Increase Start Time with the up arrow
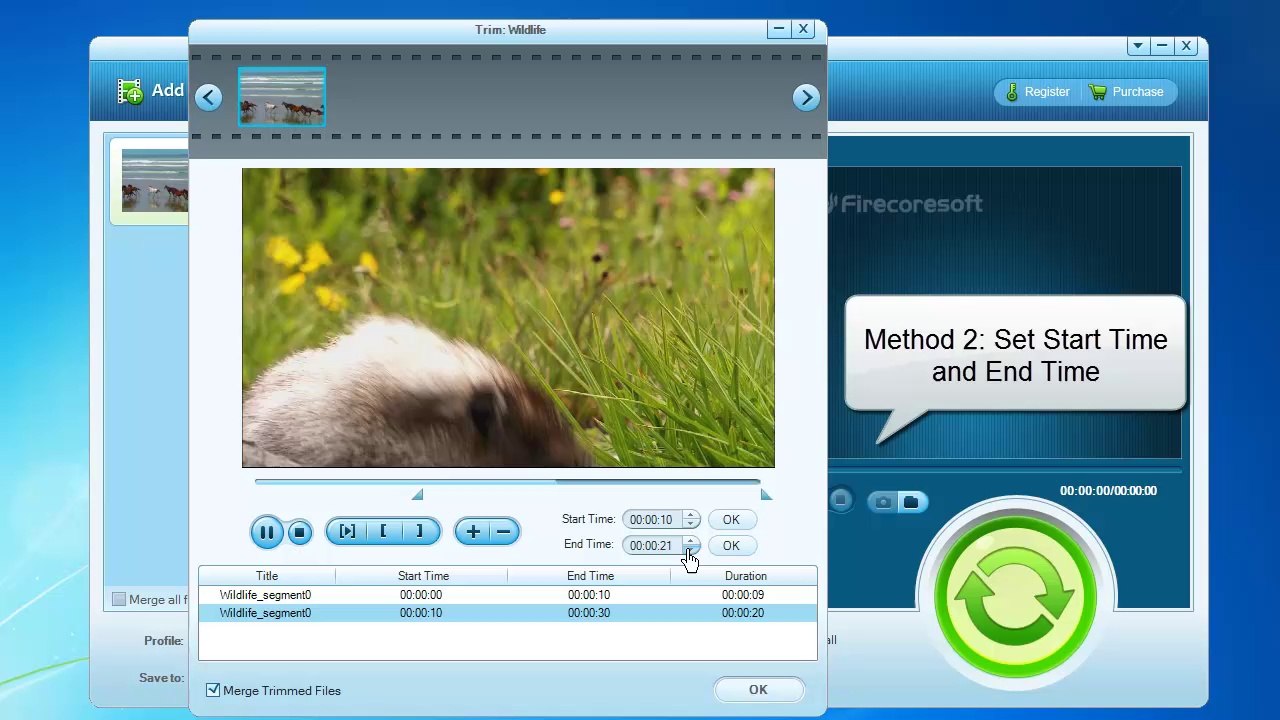 coord(690,515)
